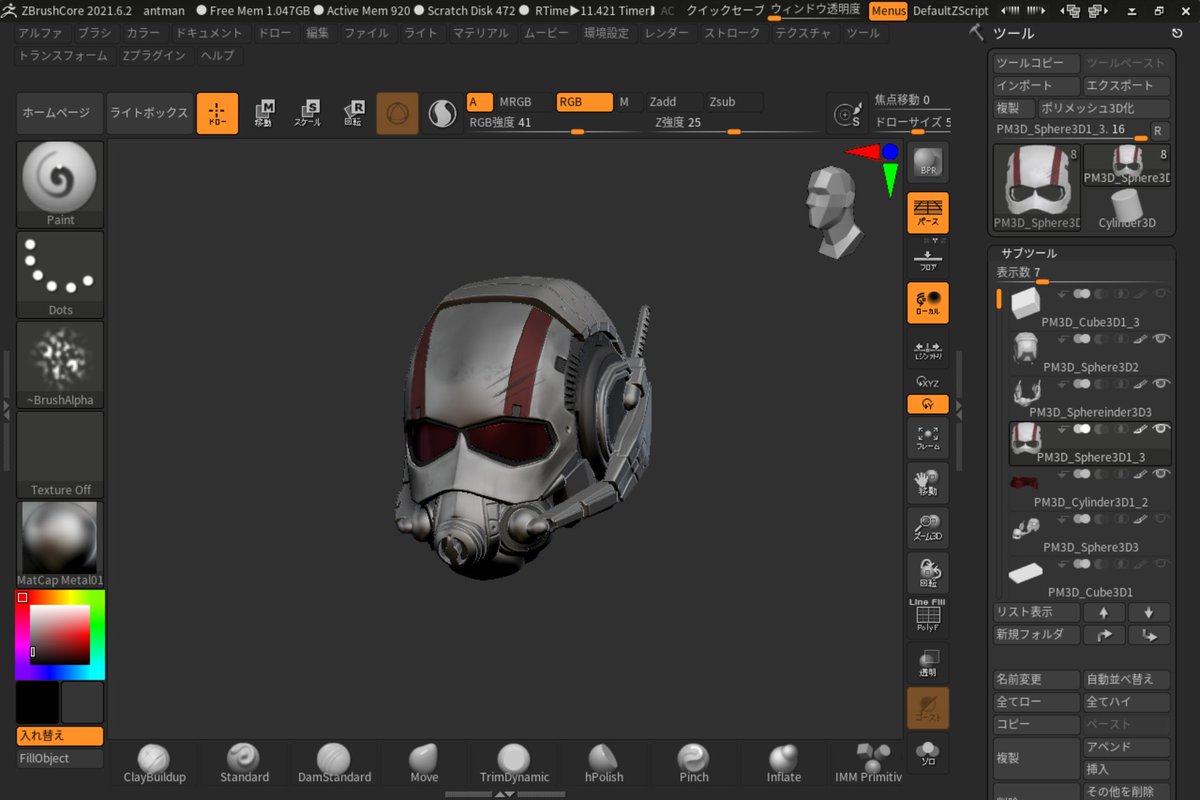
Task: Select the Move brush at bottom
Action: point(424,763)
